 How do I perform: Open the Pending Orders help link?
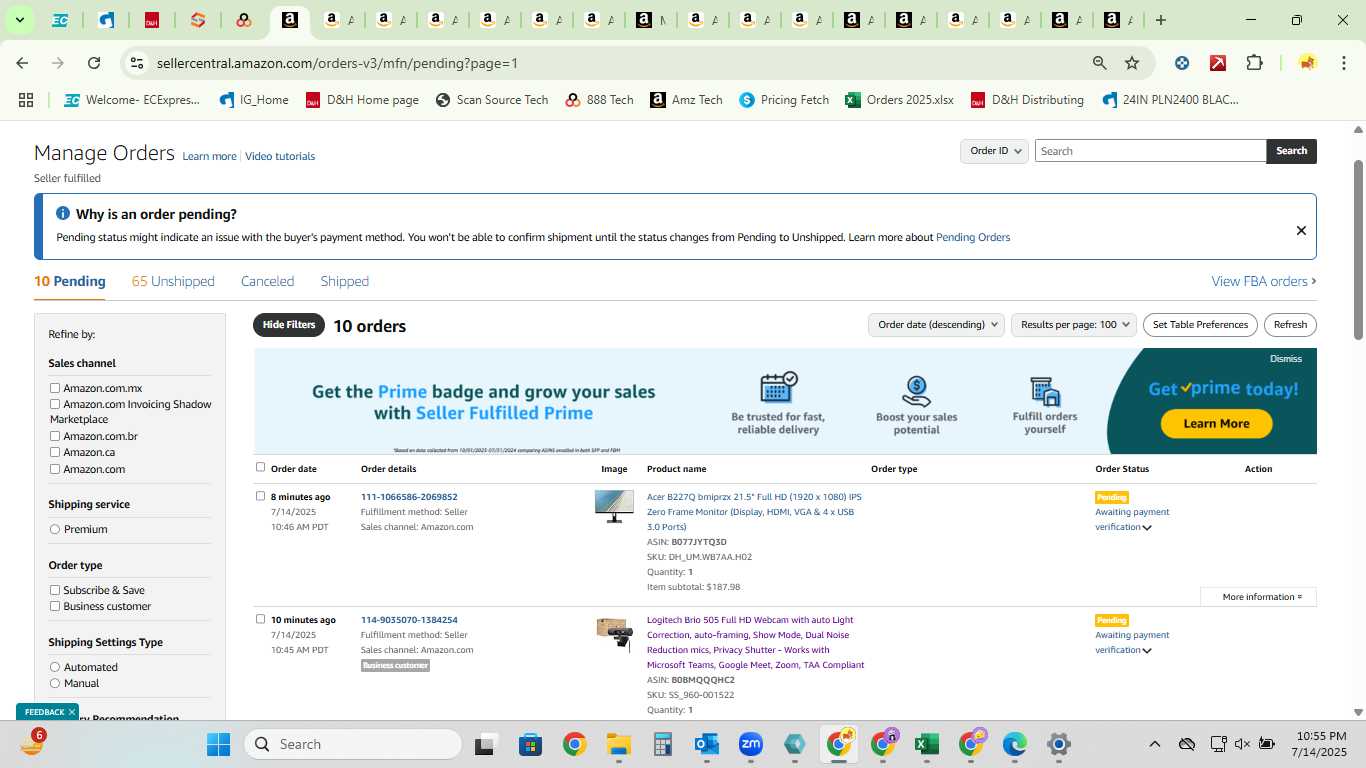coord(973,237)
